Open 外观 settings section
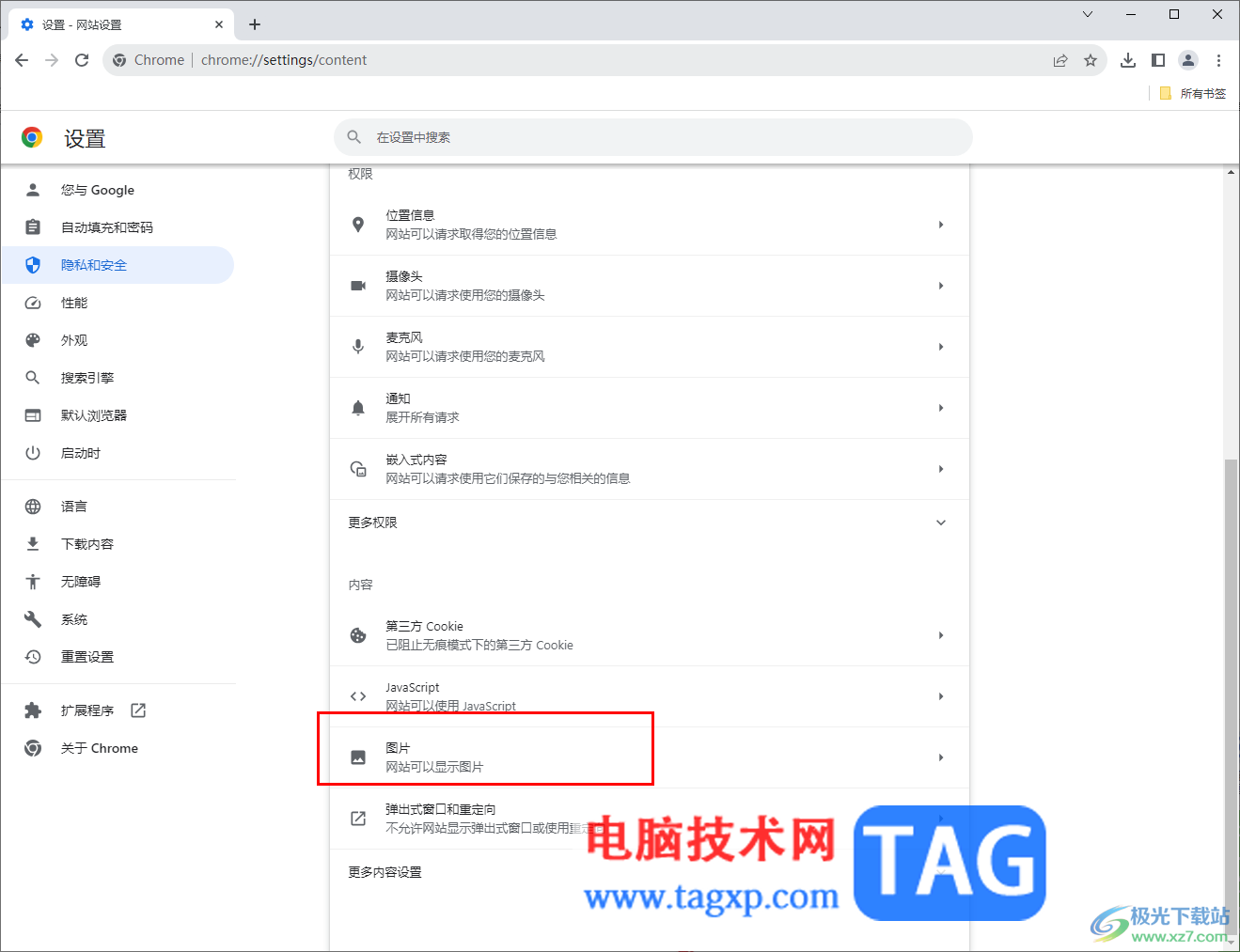The image size is (1240, 952). (118, 340)
